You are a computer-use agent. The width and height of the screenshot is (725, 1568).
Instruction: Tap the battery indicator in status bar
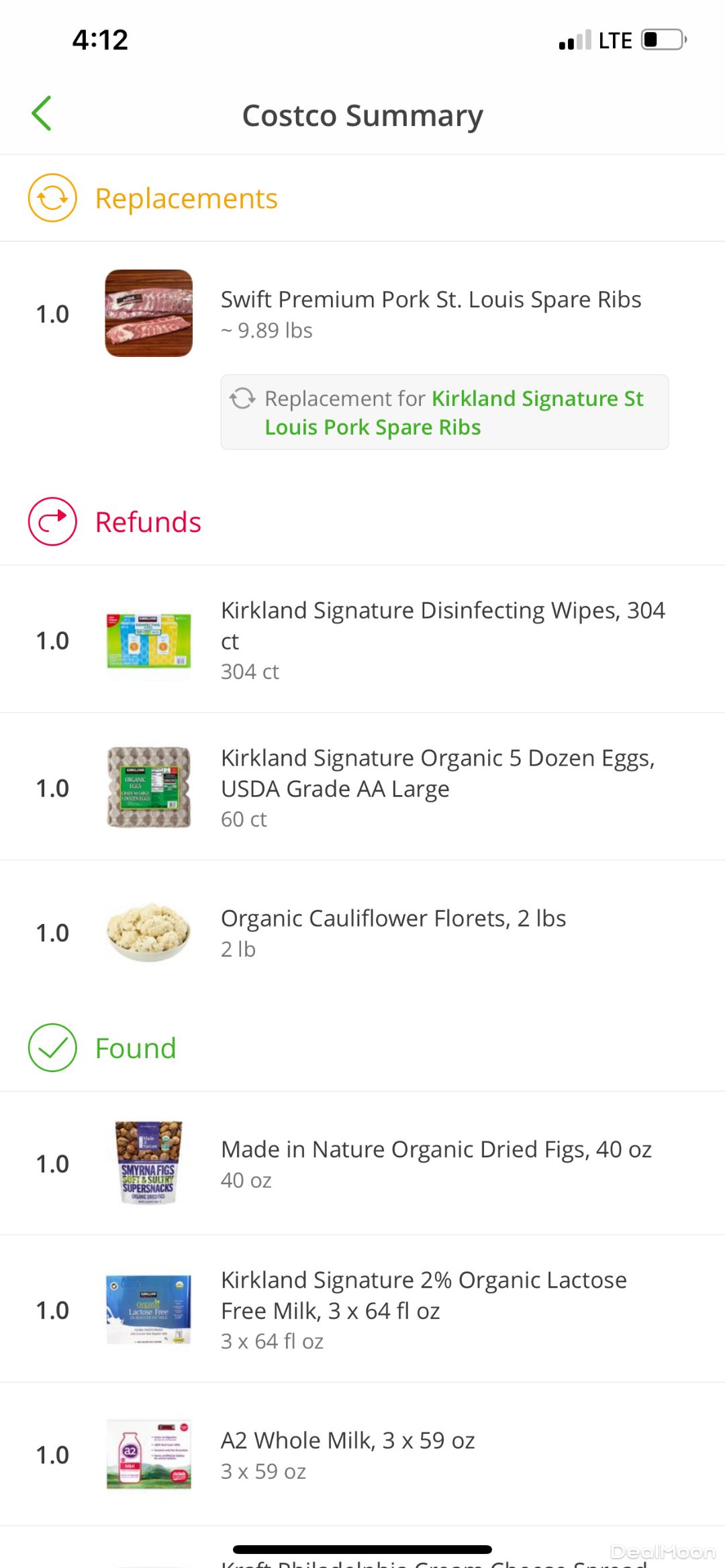[663, 40]
